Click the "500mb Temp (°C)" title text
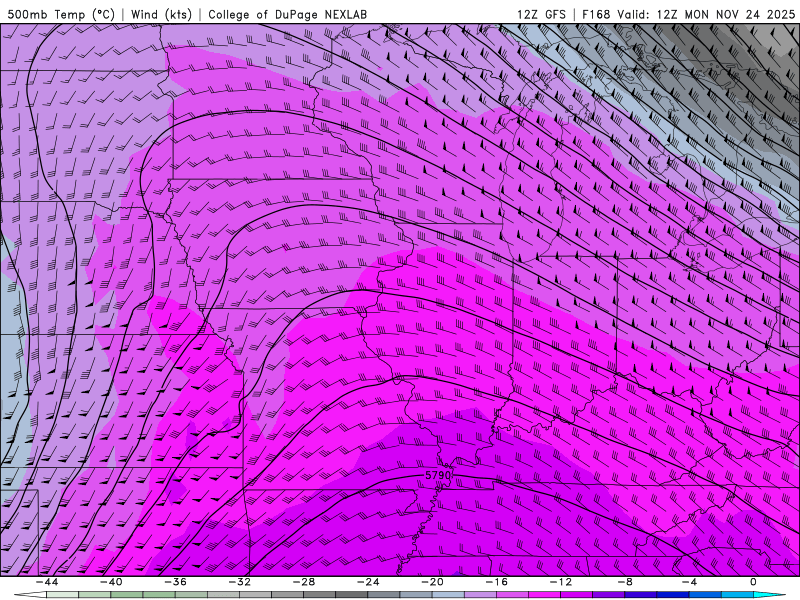800x600 pixels. coord(61,14)
